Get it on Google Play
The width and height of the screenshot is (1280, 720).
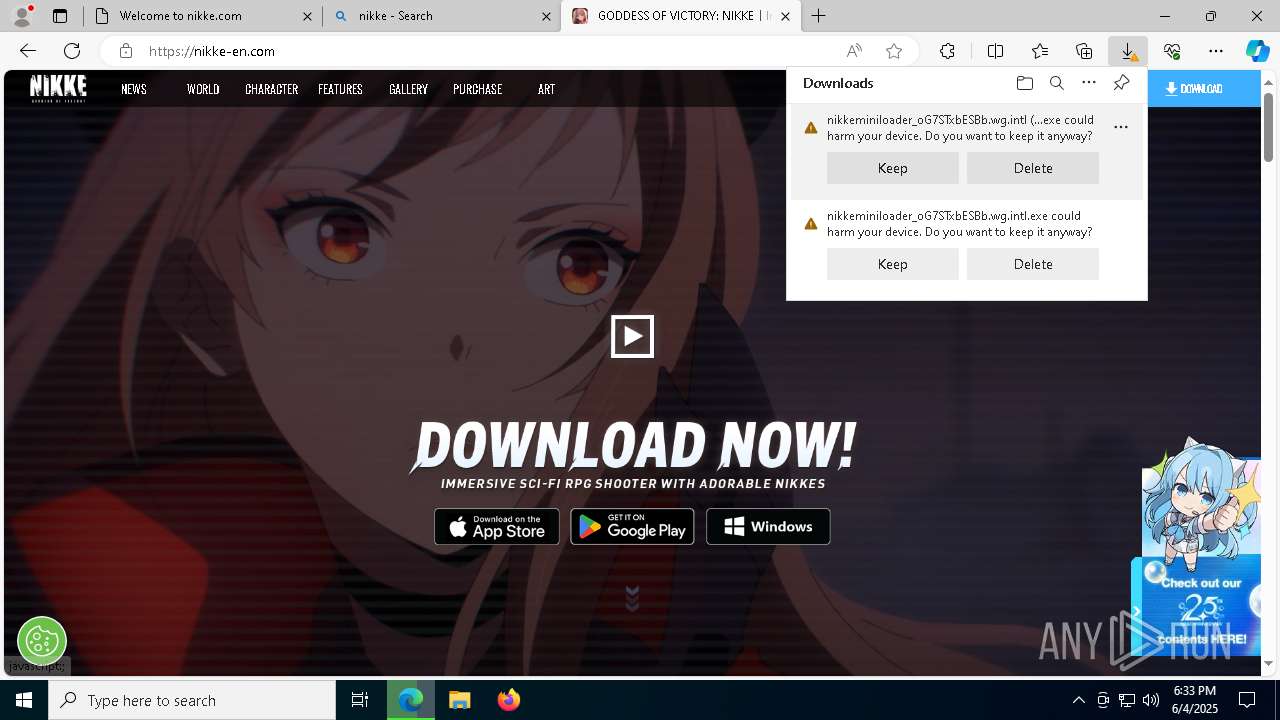coord(632,527)
